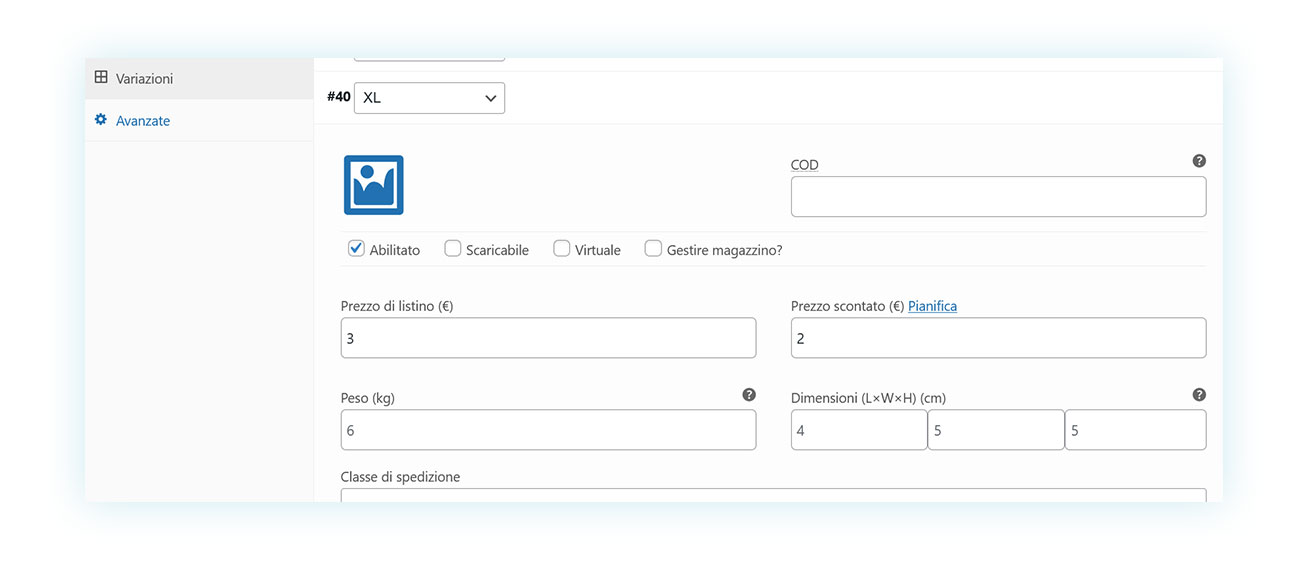The height and width of the screenshot is (564, 1300).
Task: Uncheck the Abilitato checkbox
Action: click(356, 248)
